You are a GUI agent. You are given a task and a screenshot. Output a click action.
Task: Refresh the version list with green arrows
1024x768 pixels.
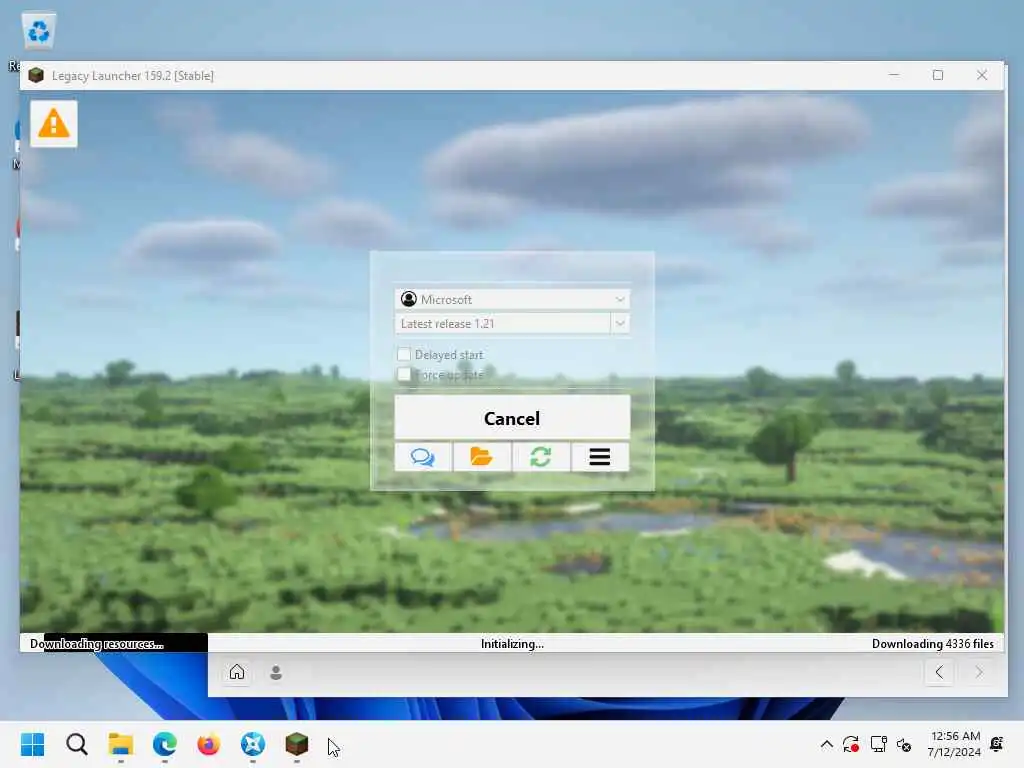click(x=541, y=456)
